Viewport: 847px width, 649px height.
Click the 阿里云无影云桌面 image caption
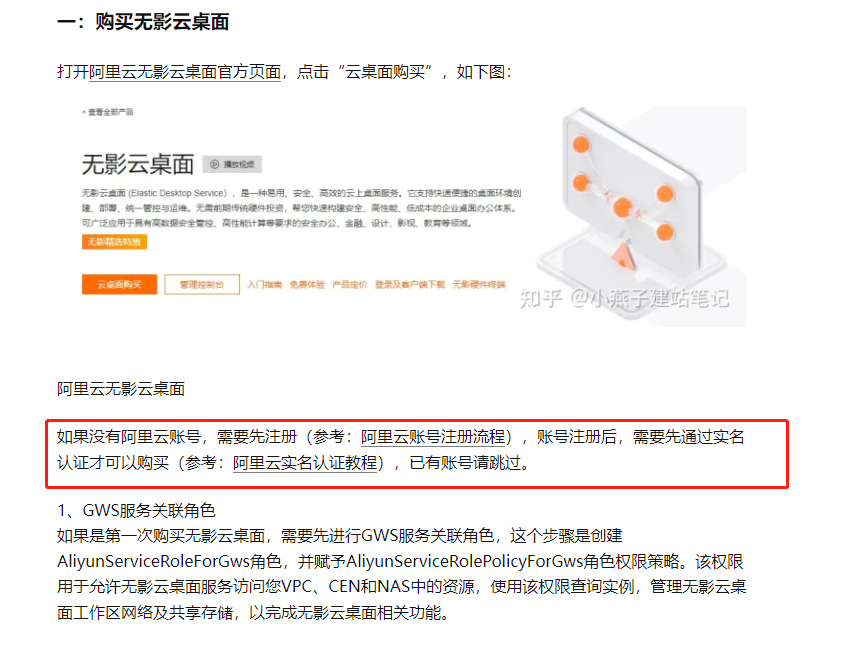121,389
